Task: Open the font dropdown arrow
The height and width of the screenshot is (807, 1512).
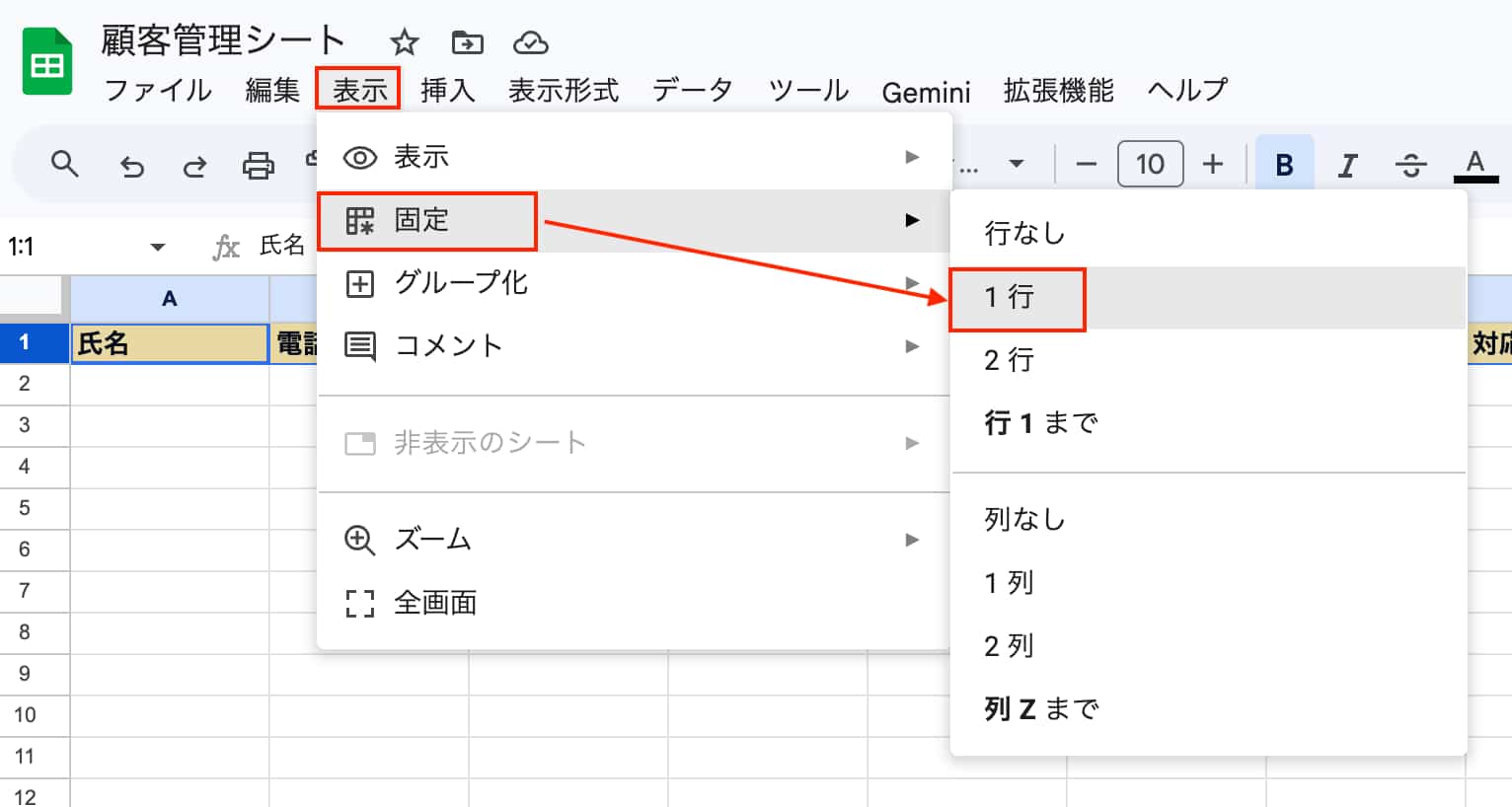Action: pyautogui.click(x=1017, y=164)
